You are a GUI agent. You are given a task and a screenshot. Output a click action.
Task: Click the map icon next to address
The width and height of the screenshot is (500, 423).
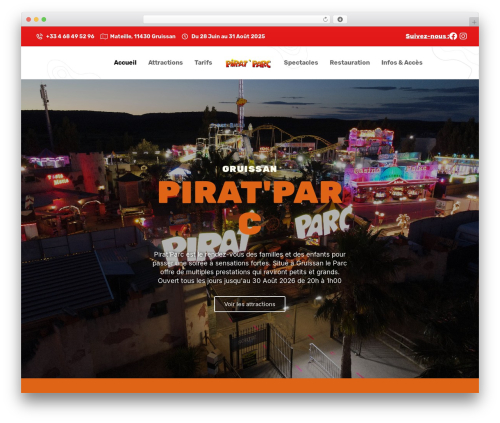(104, 36)
